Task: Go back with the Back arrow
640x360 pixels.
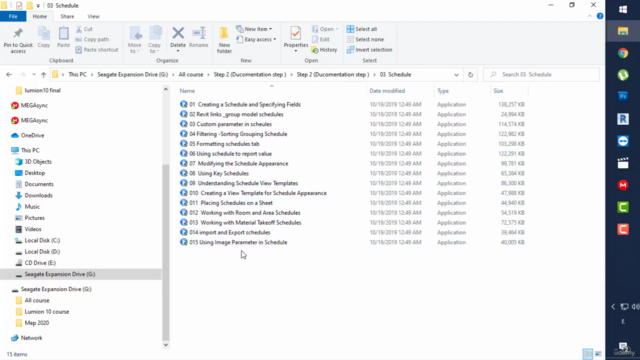Action: pos(9,75)
